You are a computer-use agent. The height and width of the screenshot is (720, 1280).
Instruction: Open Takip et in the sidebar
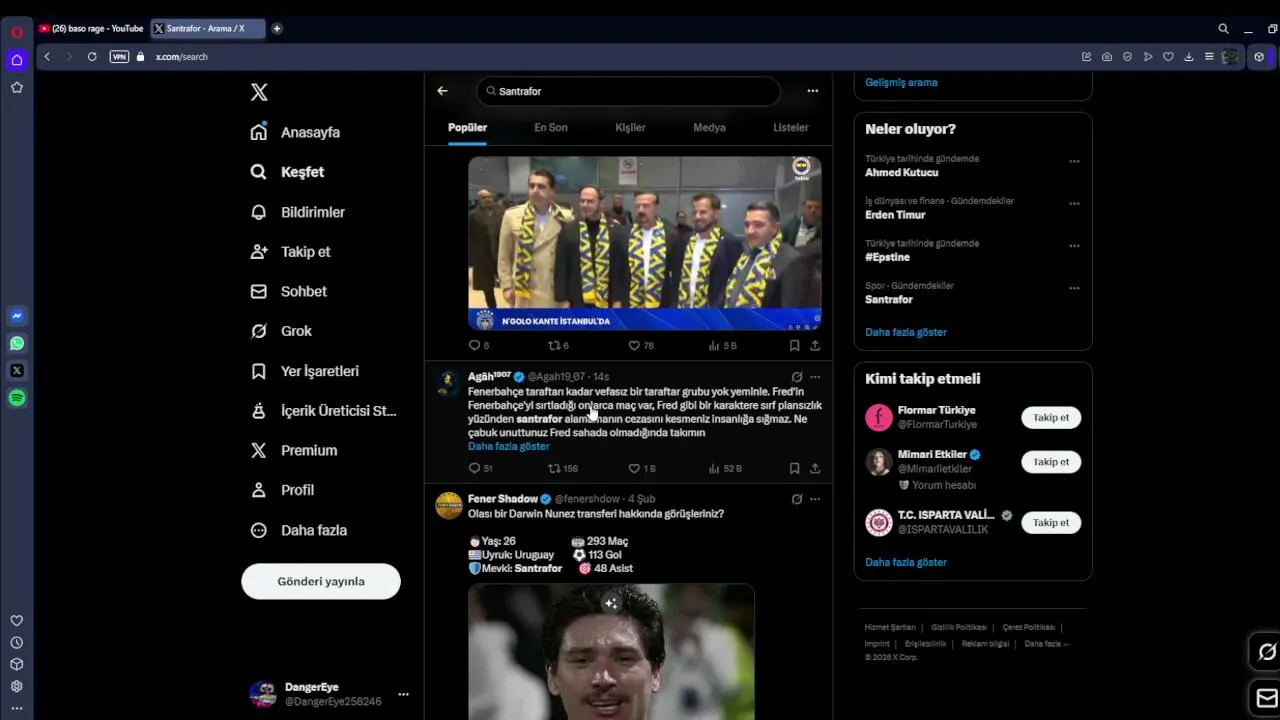[x=290, y=252]
